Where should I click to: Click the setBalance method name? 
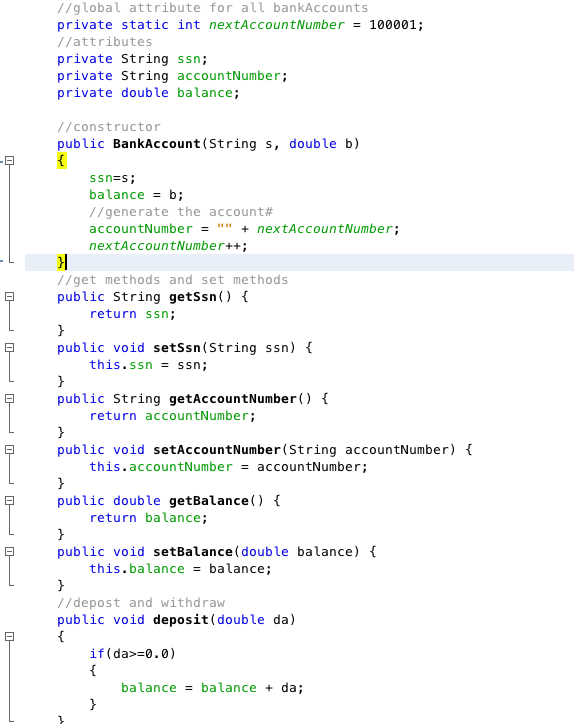pos(193,552)
